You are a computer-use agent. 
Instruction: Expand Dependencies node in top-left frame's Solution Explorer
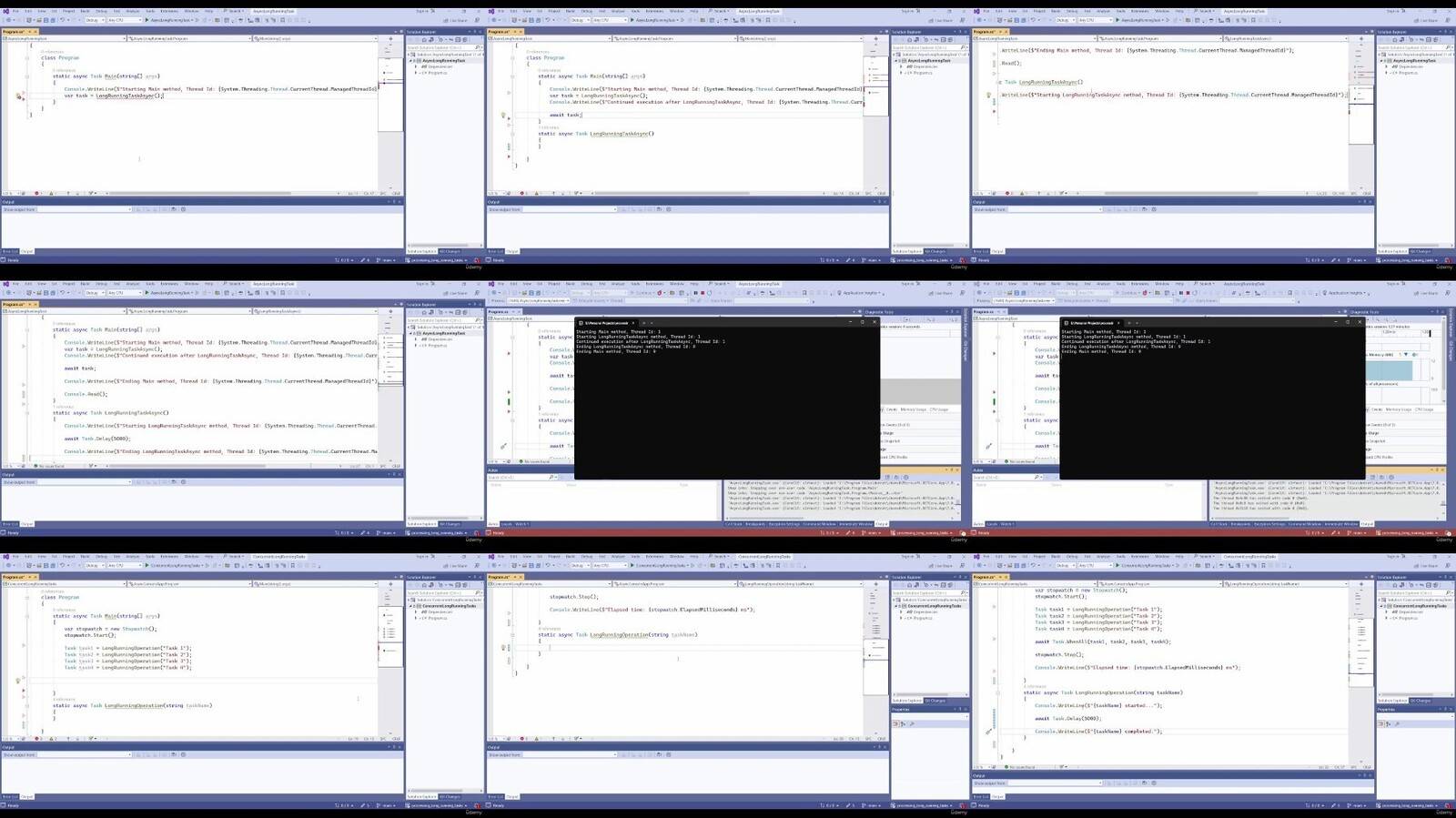point(416,66)
